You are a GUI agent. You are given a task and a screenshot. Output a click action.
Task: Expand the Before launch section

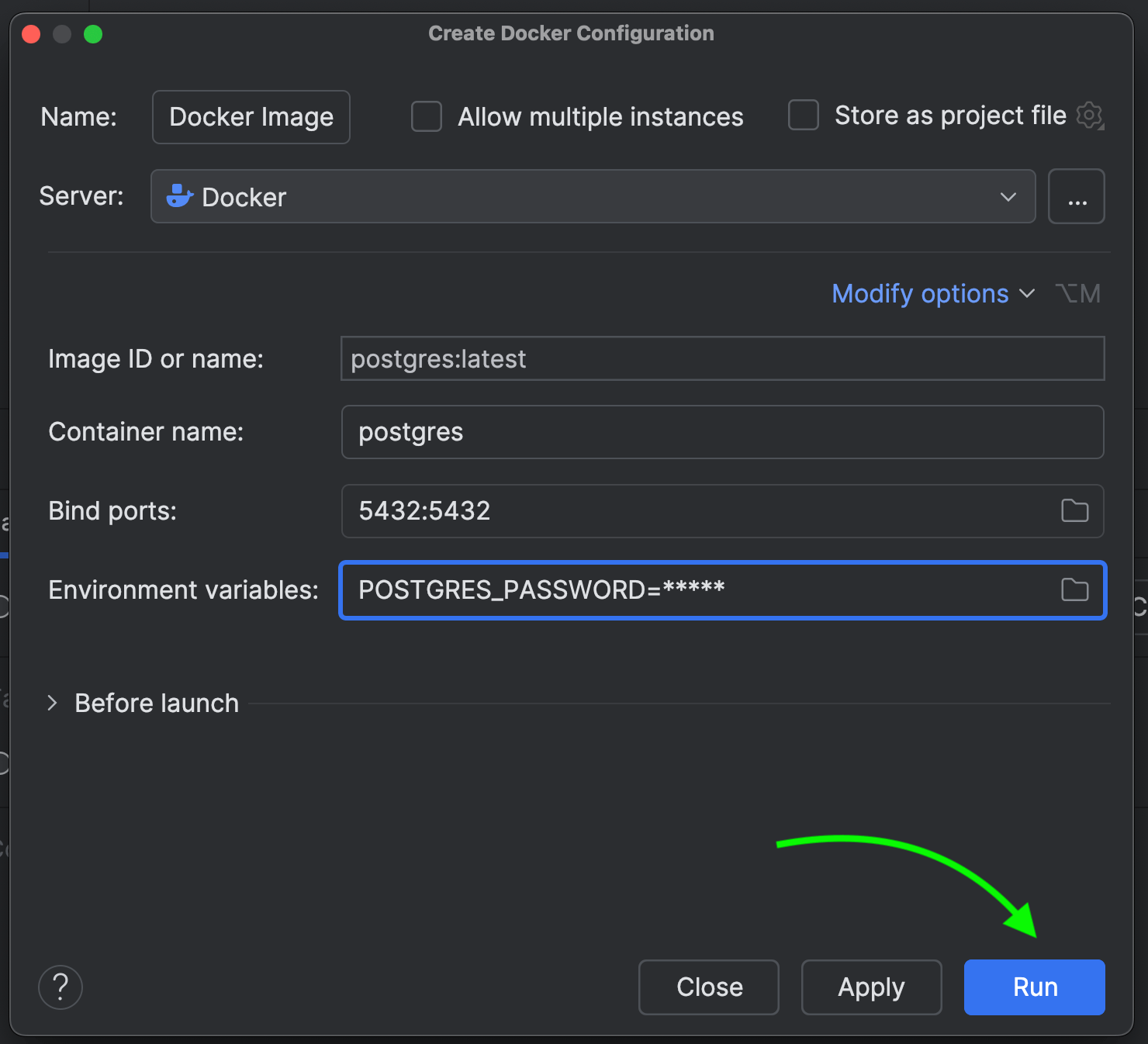pyautogui.click(x=53, y=703)
